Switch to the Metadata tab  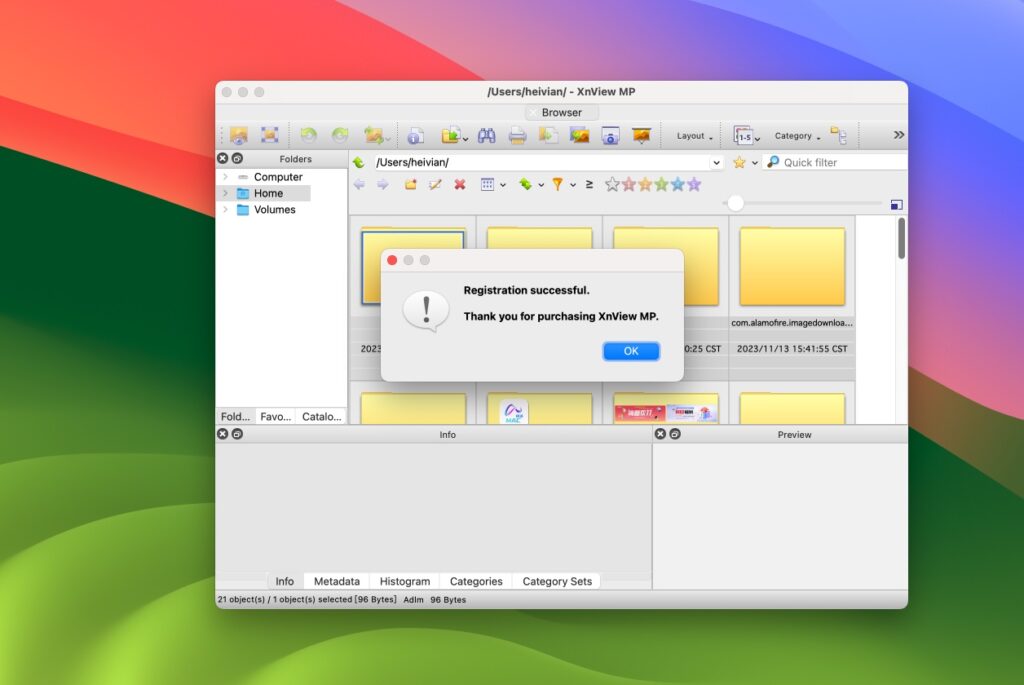pyautogui.click(x=336, y=581)
